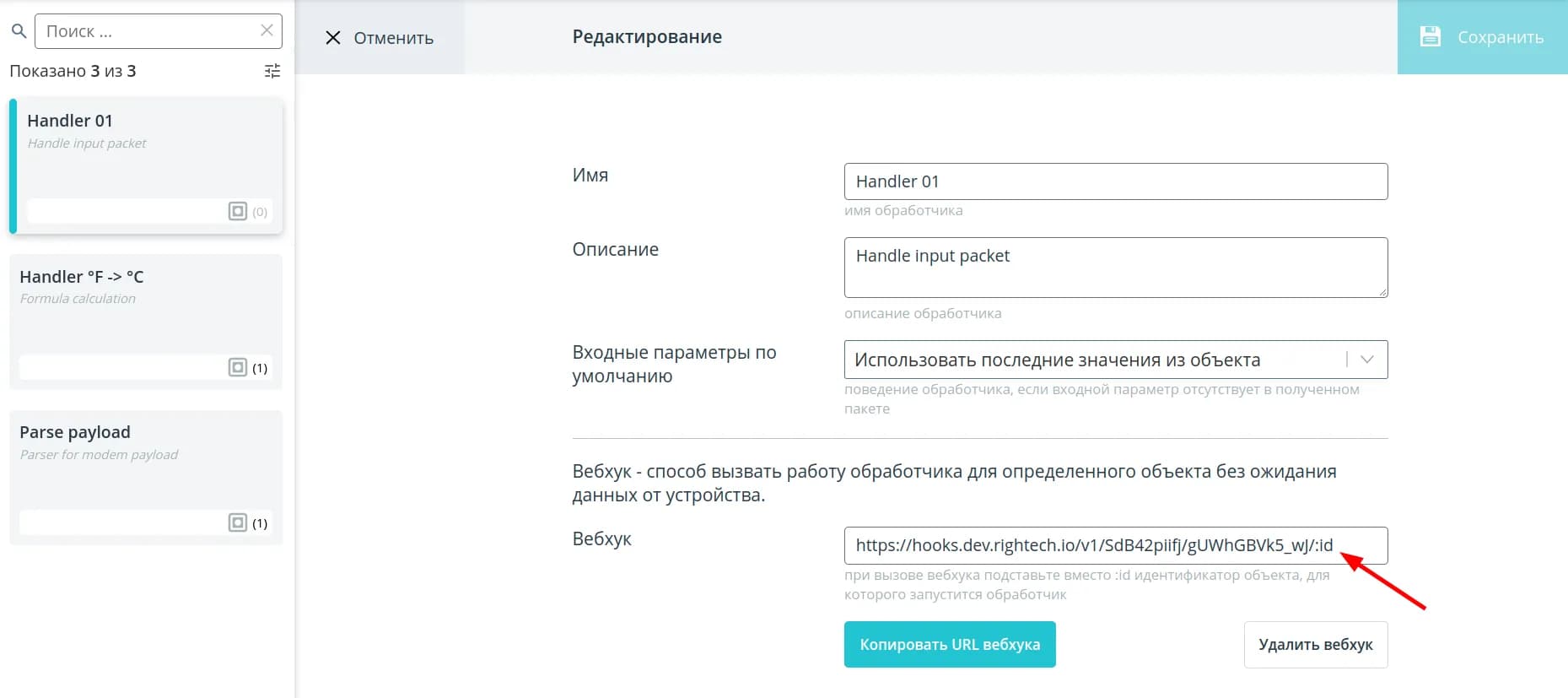The image size is (1568, 698).
Task: Click the objects icon on Handler 01 card
Action: click(x=238, y=211)
